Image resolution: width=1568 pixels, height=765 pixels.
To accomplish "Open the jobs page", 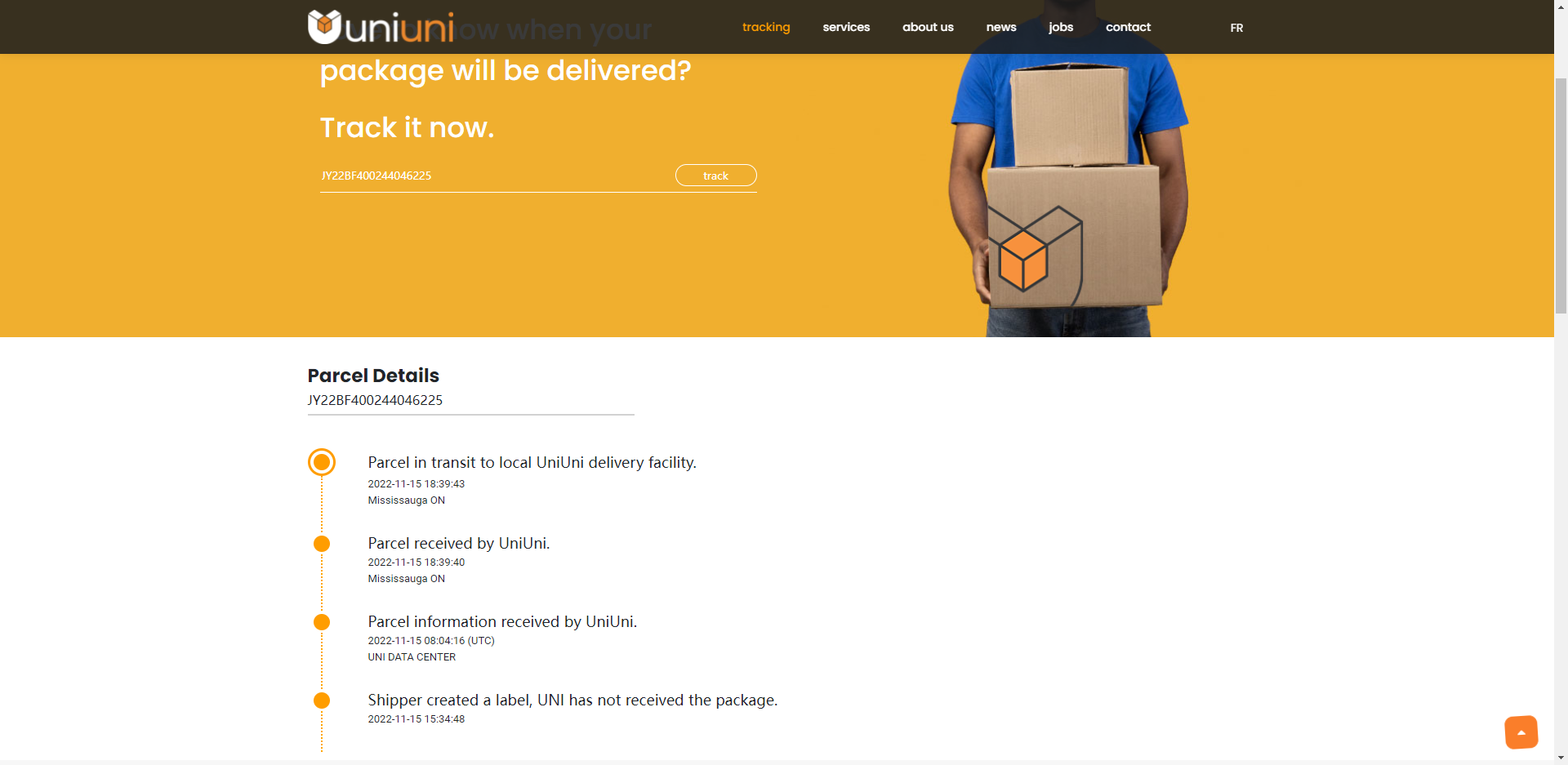I will pos(1061,27).
